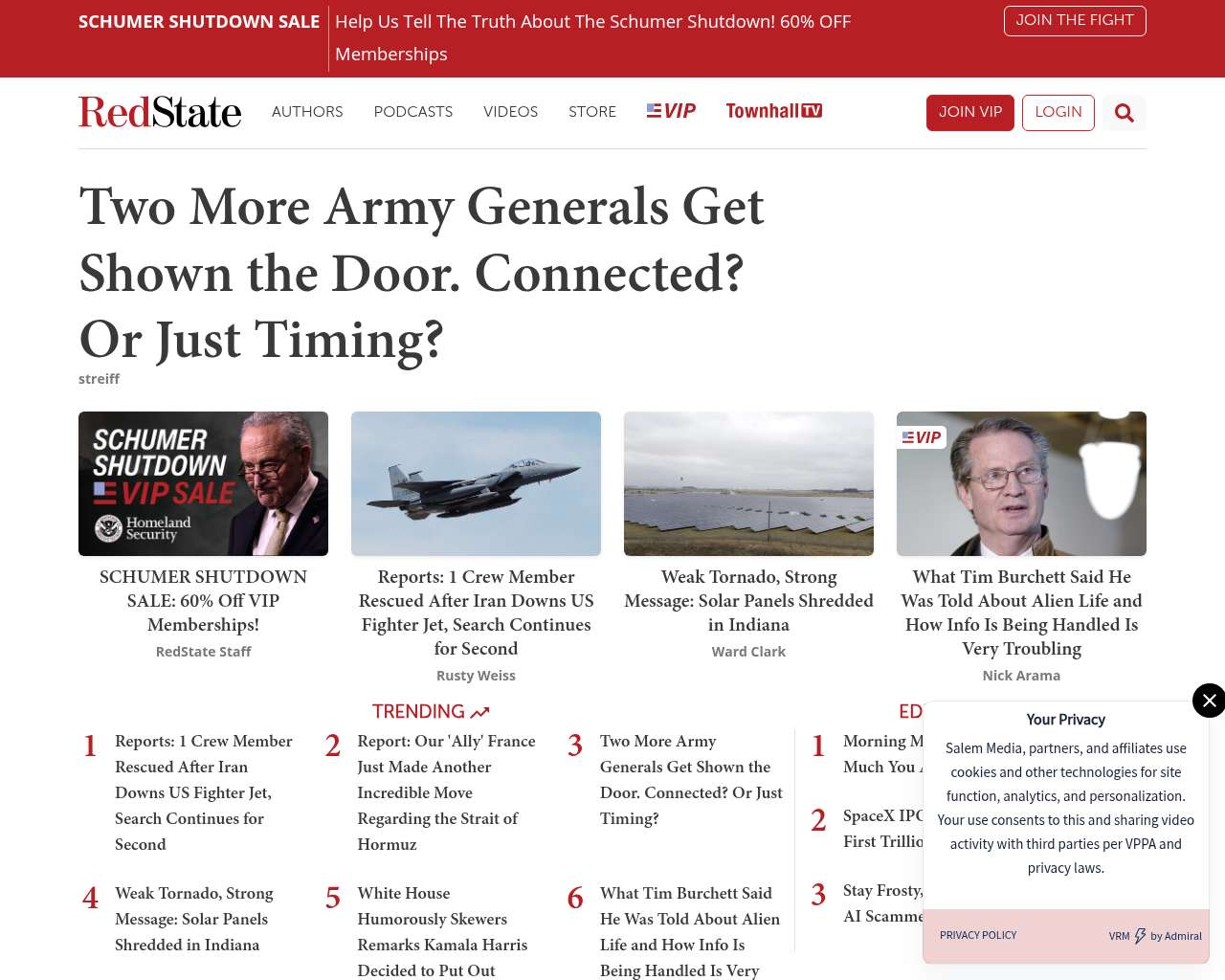The image size is (1225, 980).
Task: Open author streiff's profile
Action: tap(100, 379)
